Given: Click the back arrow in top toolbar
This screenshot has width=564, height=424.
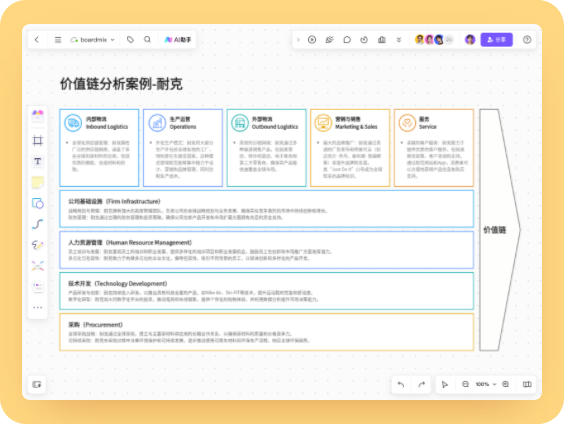Looking at the screenshot, I should pyautogui.click(x=37, y=40).
